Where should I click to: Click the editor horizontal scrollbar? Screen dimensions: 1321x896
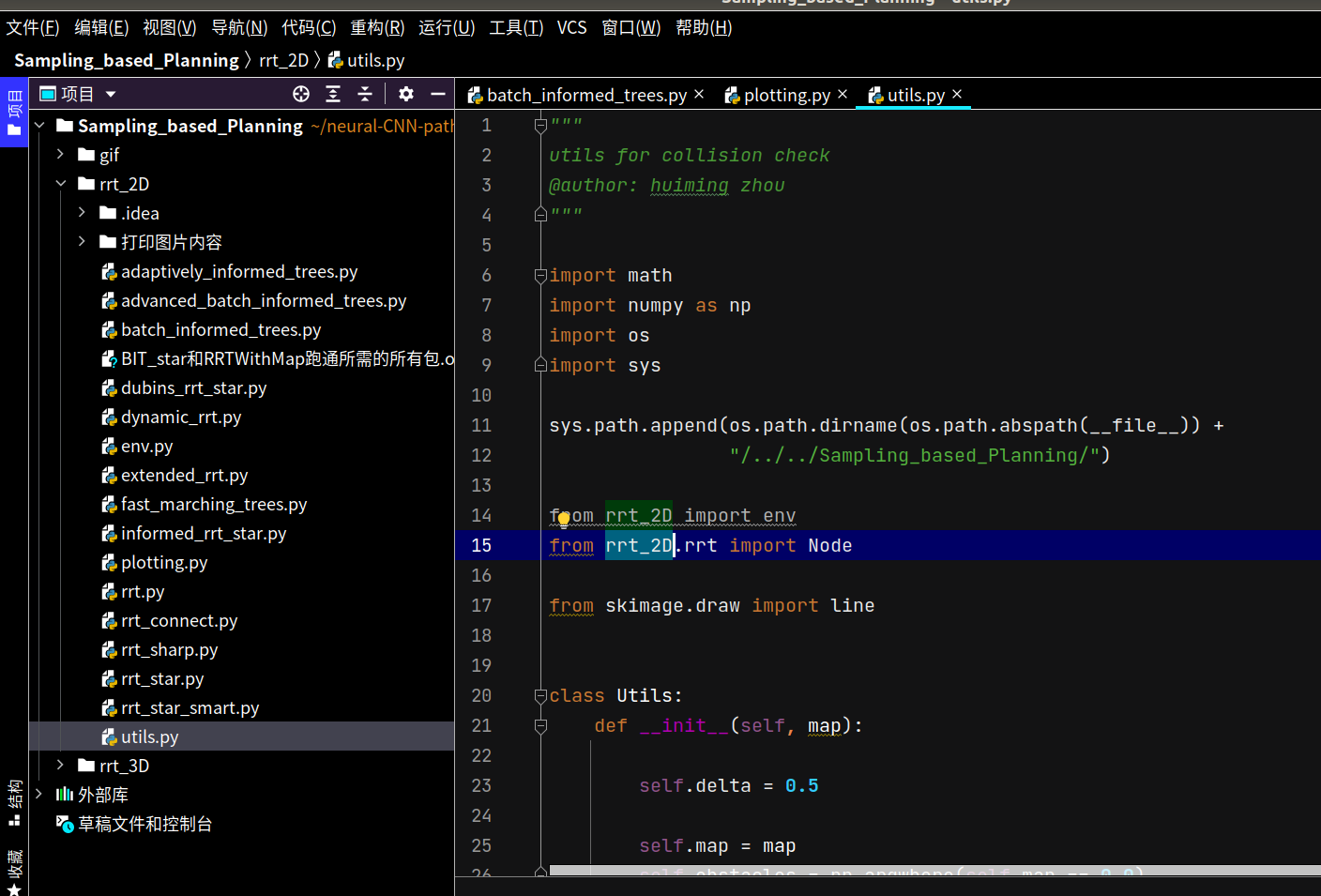point(934,871)
